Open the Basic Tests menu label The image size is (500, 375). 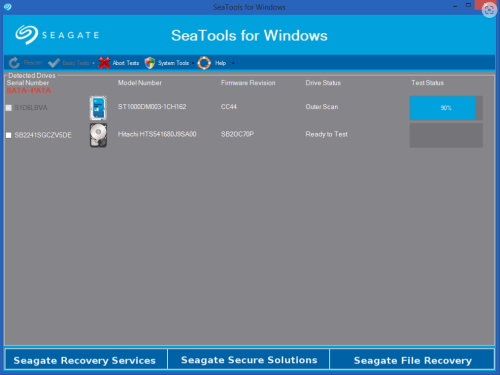[x=76, y=63]
